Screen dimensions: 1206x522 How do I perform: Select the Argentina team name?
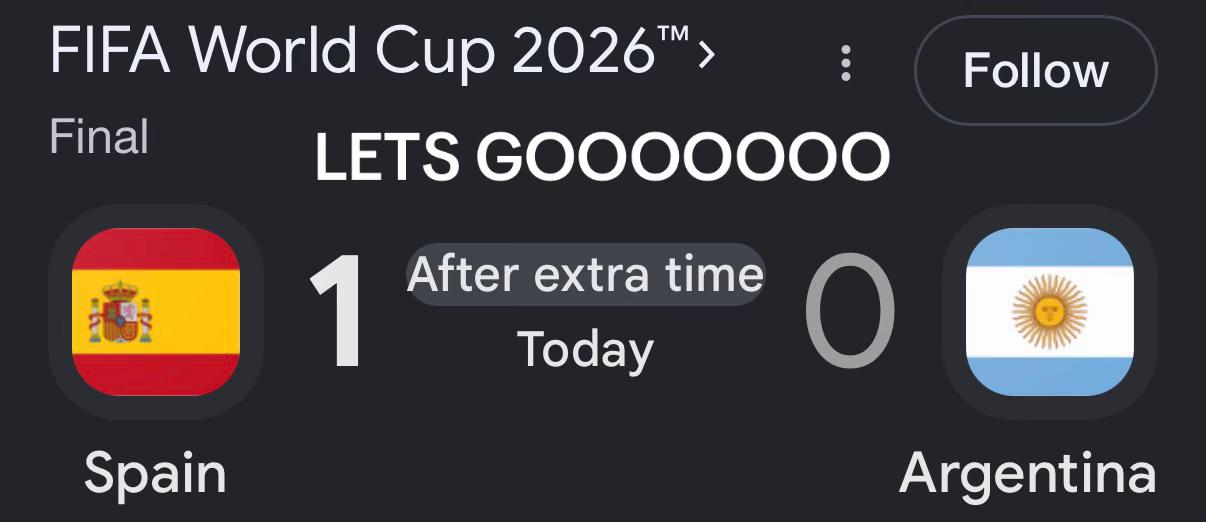tap(1028, 473)
